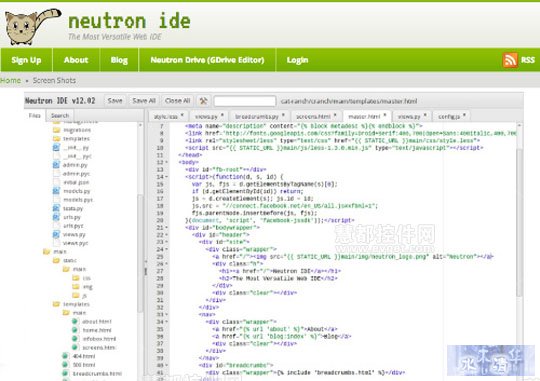Go to the Home breadcrumb link
This screenshot has height=381, width=540.
click(10, 81)
